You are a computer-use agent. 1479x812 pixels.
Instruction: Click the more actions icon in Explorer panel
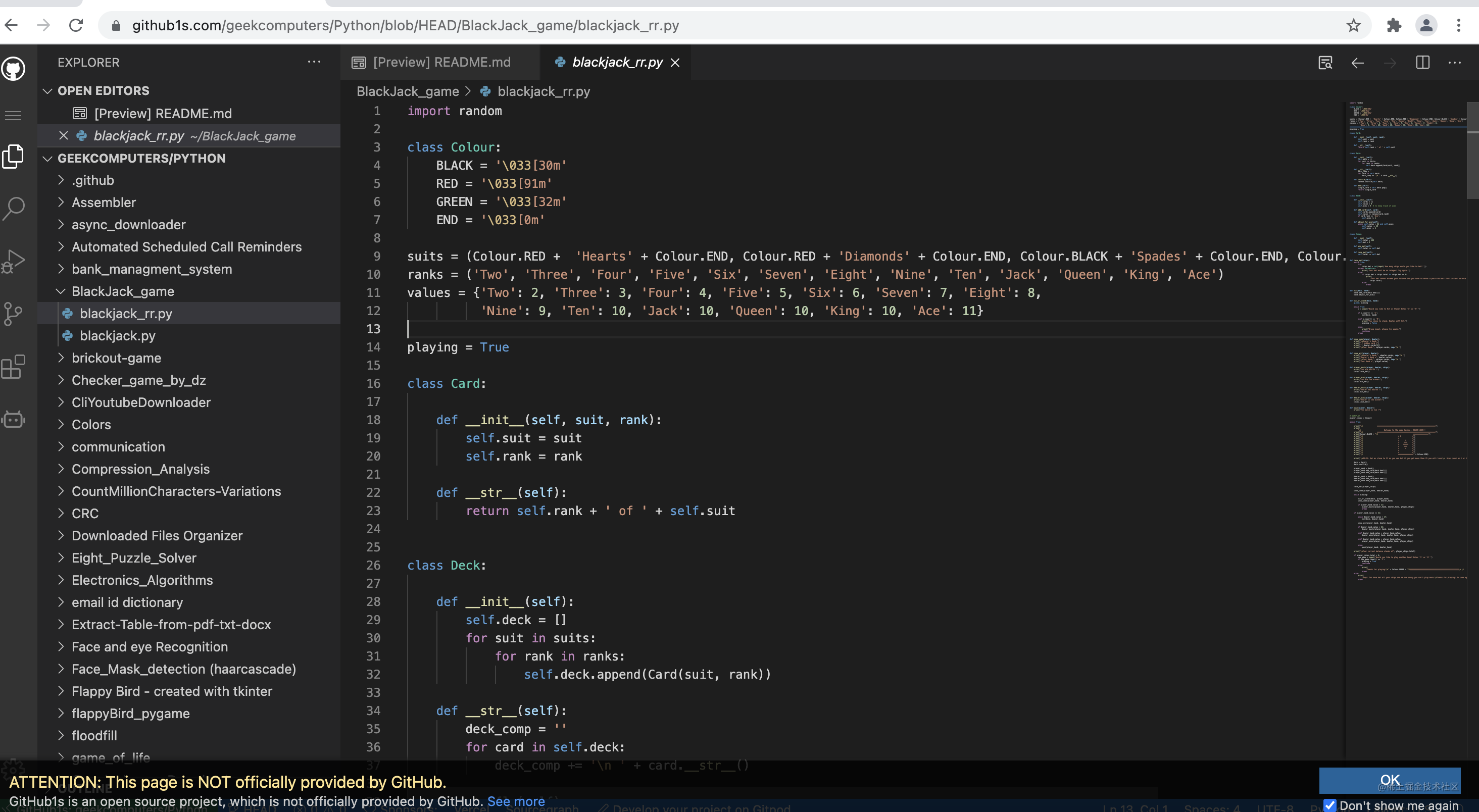pyautogui.click(x=314, y=62)
